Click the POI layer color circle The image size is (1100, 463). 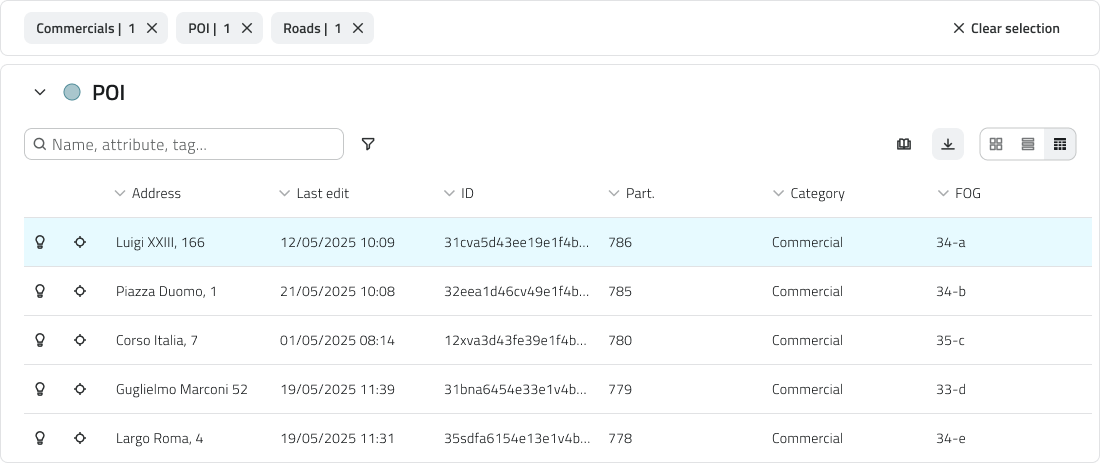click(72, 93)
